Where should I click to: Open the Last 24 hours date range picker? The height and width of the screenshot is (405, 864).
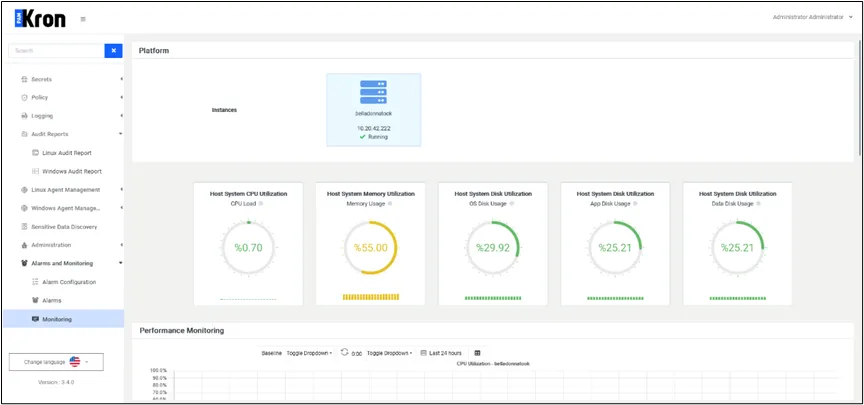441,353
